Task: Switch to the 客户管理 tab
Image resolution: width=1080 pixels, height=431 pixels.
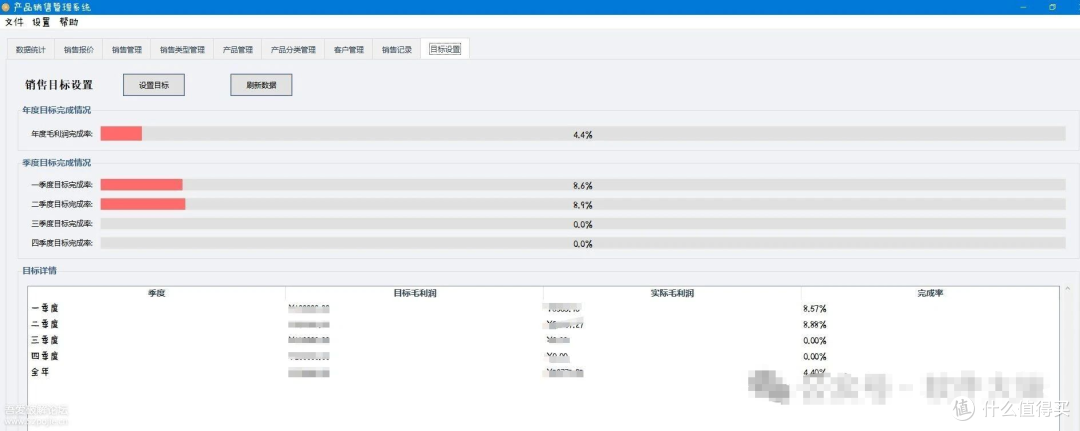Action: pyautogui.click(x=349, y=50)
